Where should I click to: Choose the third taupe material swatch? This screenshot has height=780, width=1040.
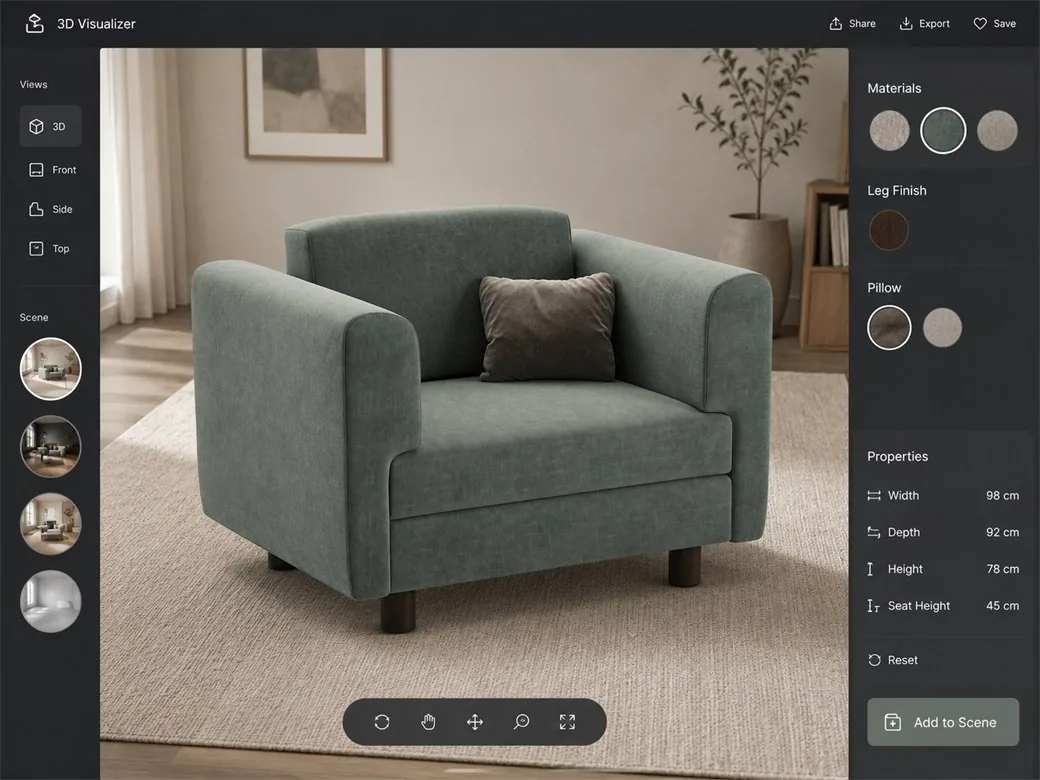tap(997, 131)
